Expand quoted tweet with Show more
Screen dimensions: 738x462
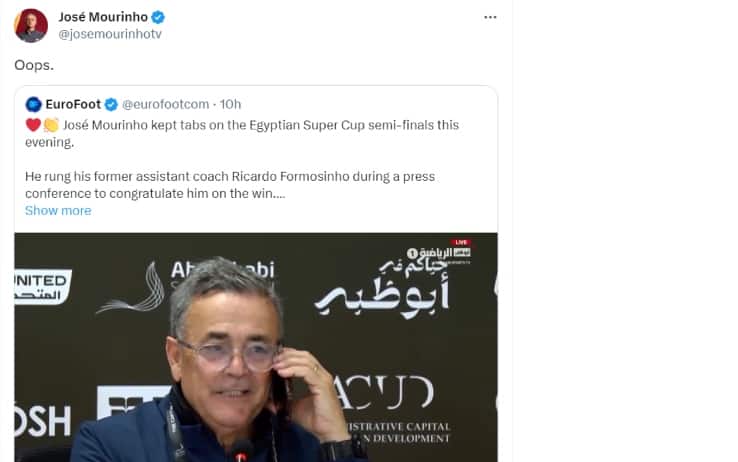click(x=58, y=210)
